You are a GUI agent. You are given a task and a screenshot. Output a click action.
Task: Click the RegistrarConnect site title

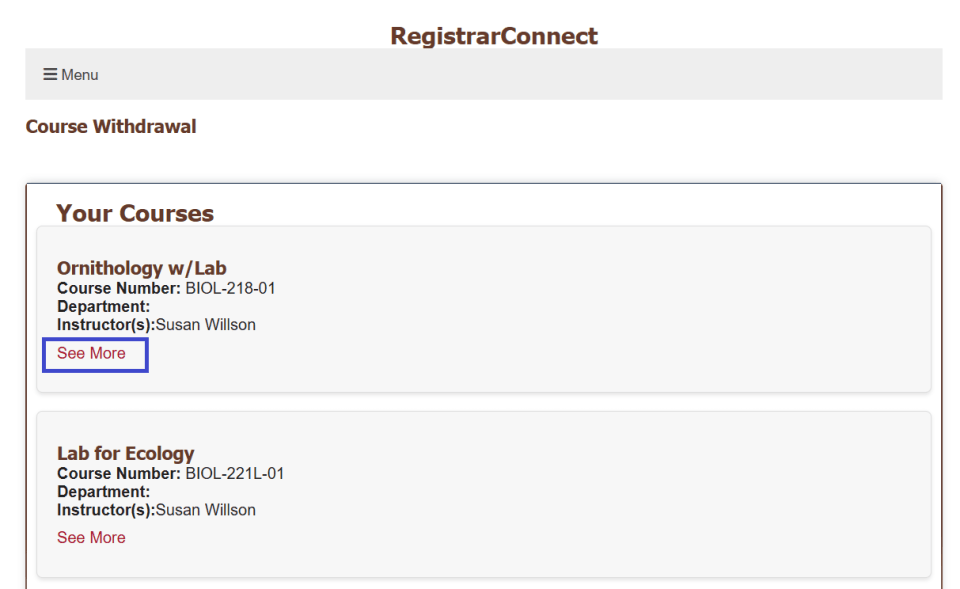[x=494, y=37]
